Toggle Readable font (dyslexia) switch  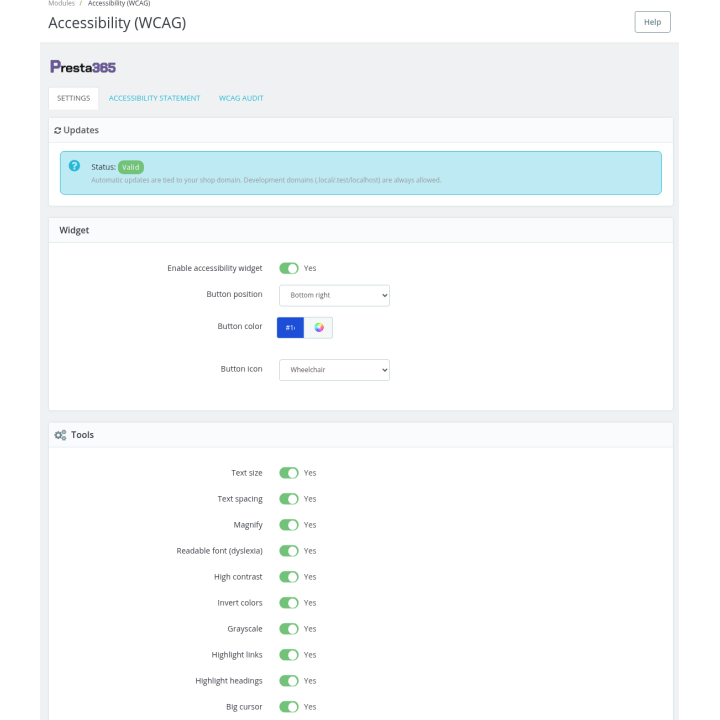pos(289,551)
